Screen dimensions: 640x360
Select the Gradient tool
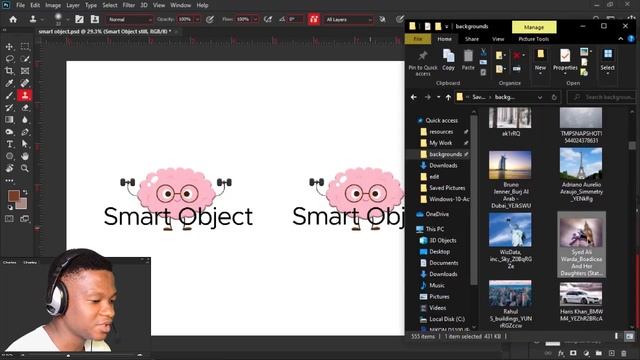[9, 120]
